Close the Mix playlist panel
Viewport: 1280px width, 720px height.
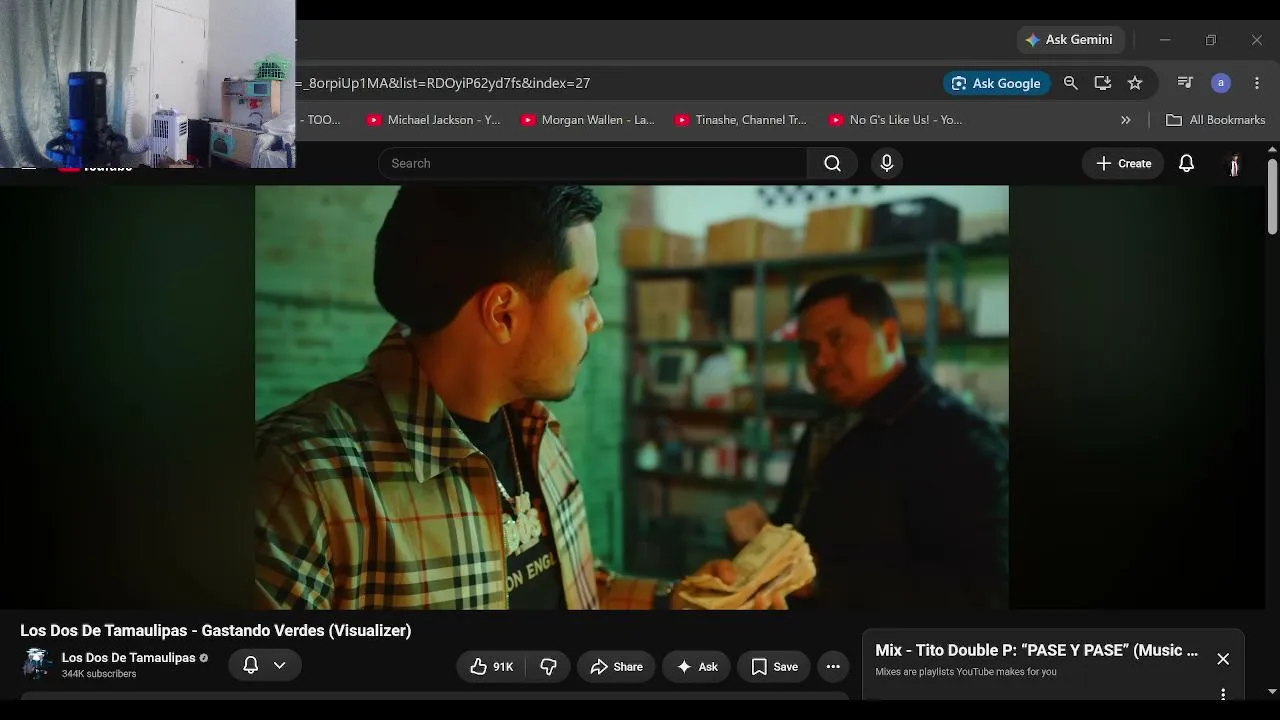point(1223,659)
